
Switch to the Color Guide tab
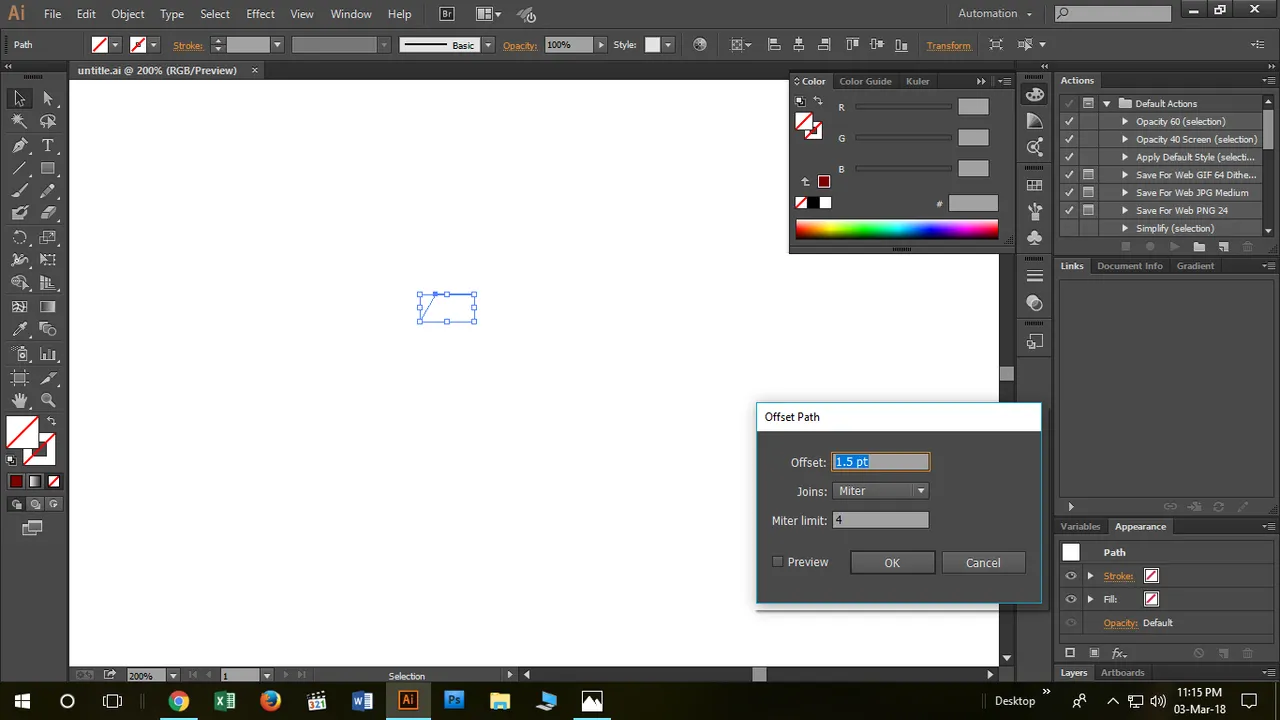click(865, 81)
